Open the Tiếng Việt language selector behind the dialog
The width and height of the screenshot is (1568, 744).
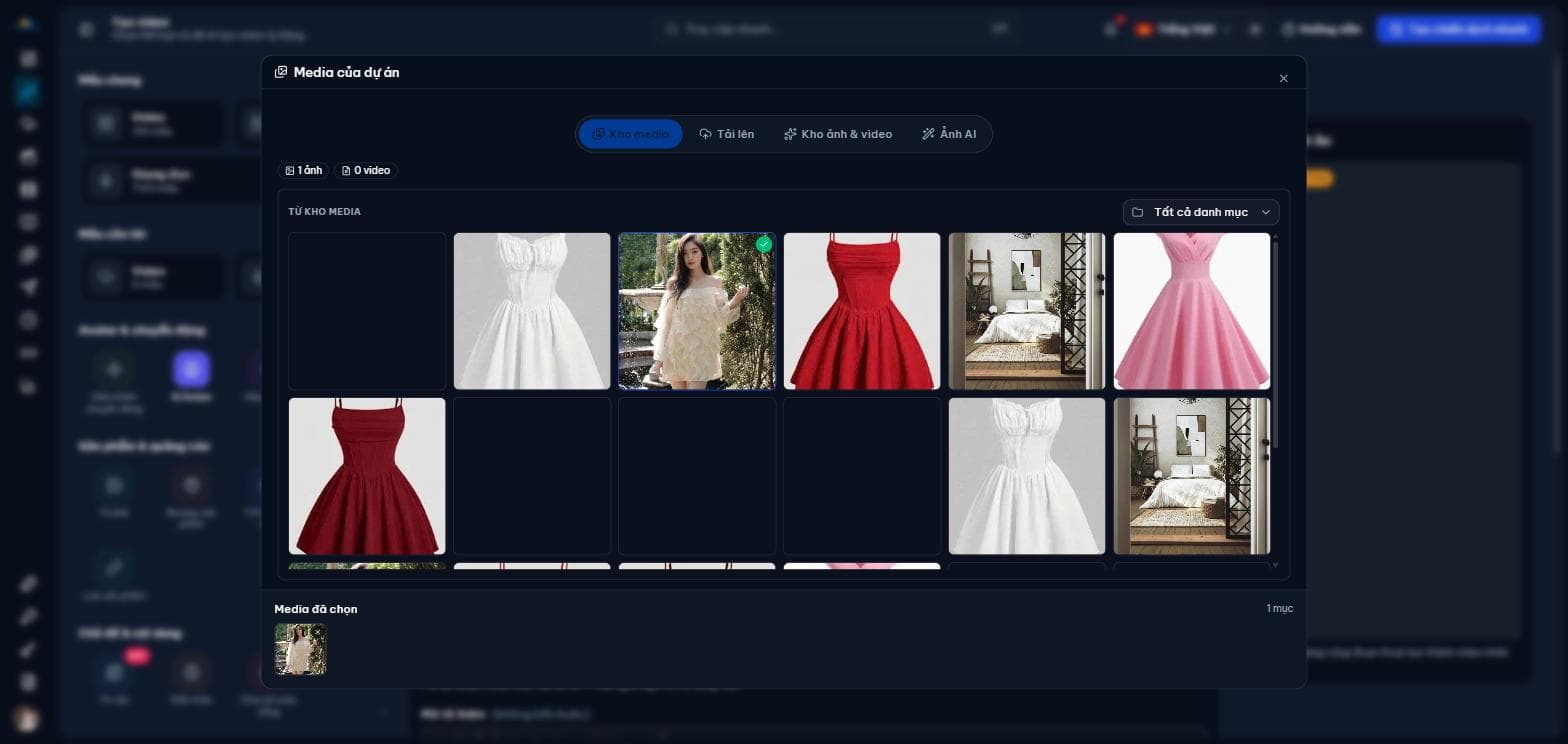point(1183,29)
